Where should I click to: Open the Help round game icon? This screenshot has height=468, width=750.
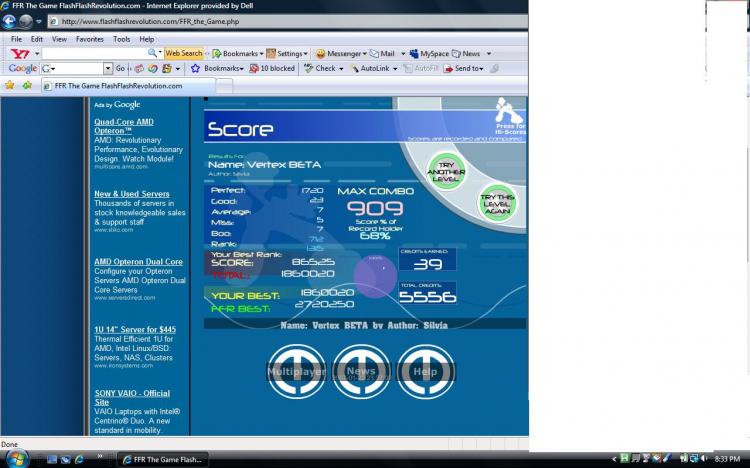click(x=425, y=371)
